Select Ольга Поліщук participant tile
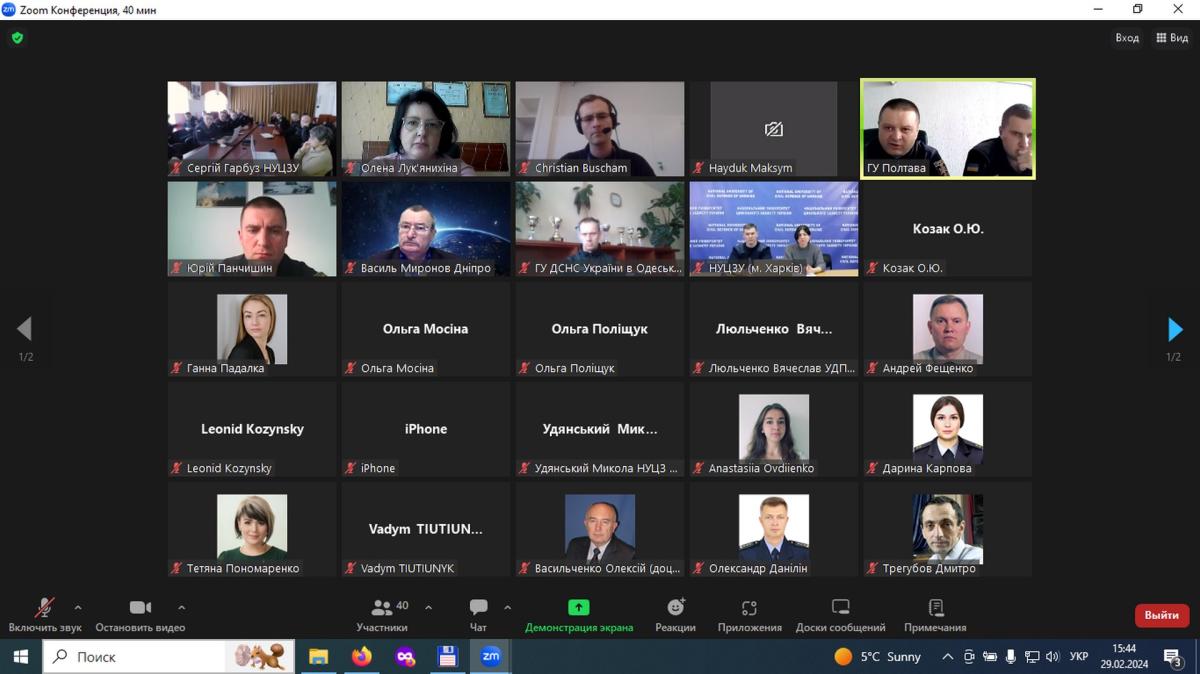Viewport: 1200px width, 674px height. pos(600,329)
